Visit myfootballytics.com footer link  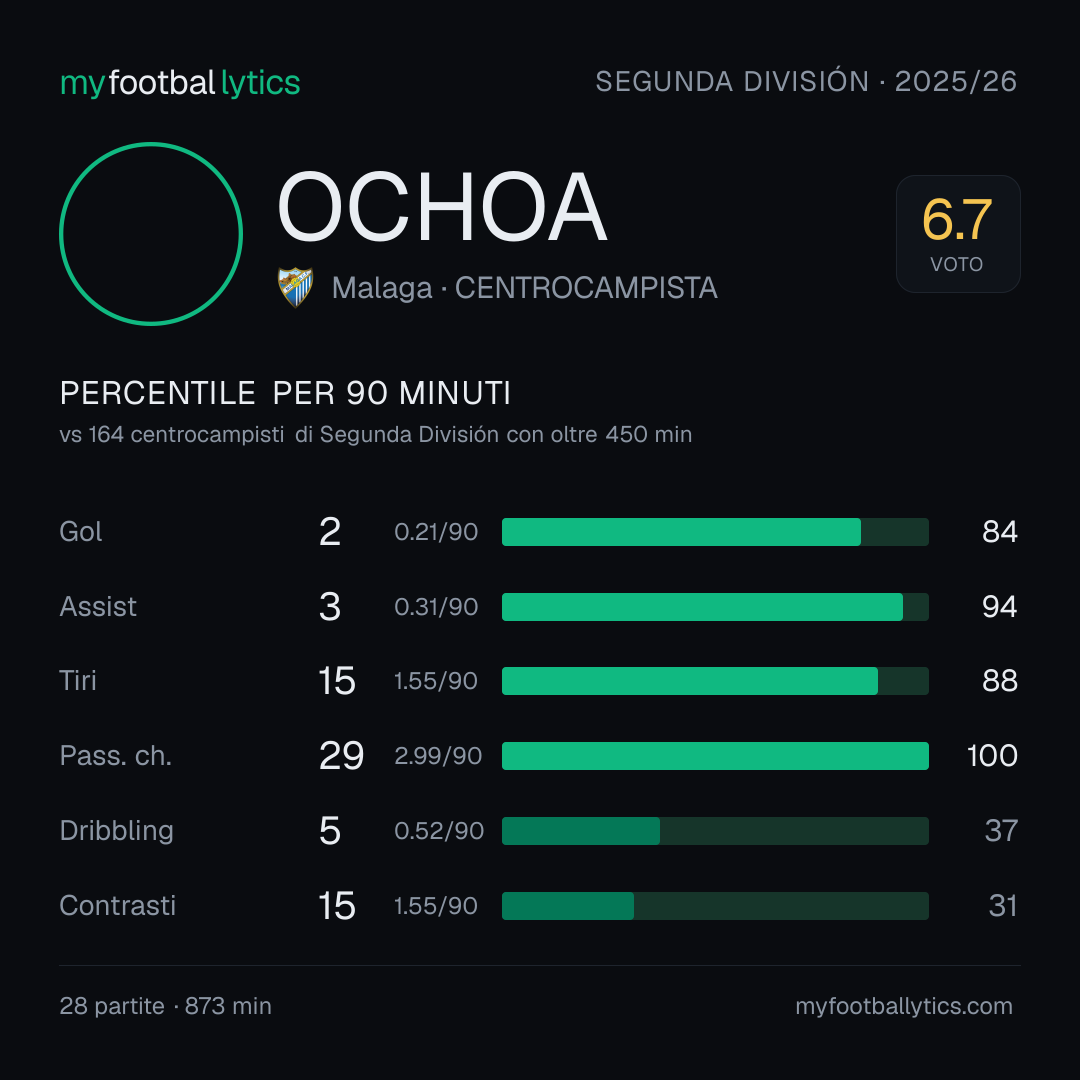tap(904, 1006)
